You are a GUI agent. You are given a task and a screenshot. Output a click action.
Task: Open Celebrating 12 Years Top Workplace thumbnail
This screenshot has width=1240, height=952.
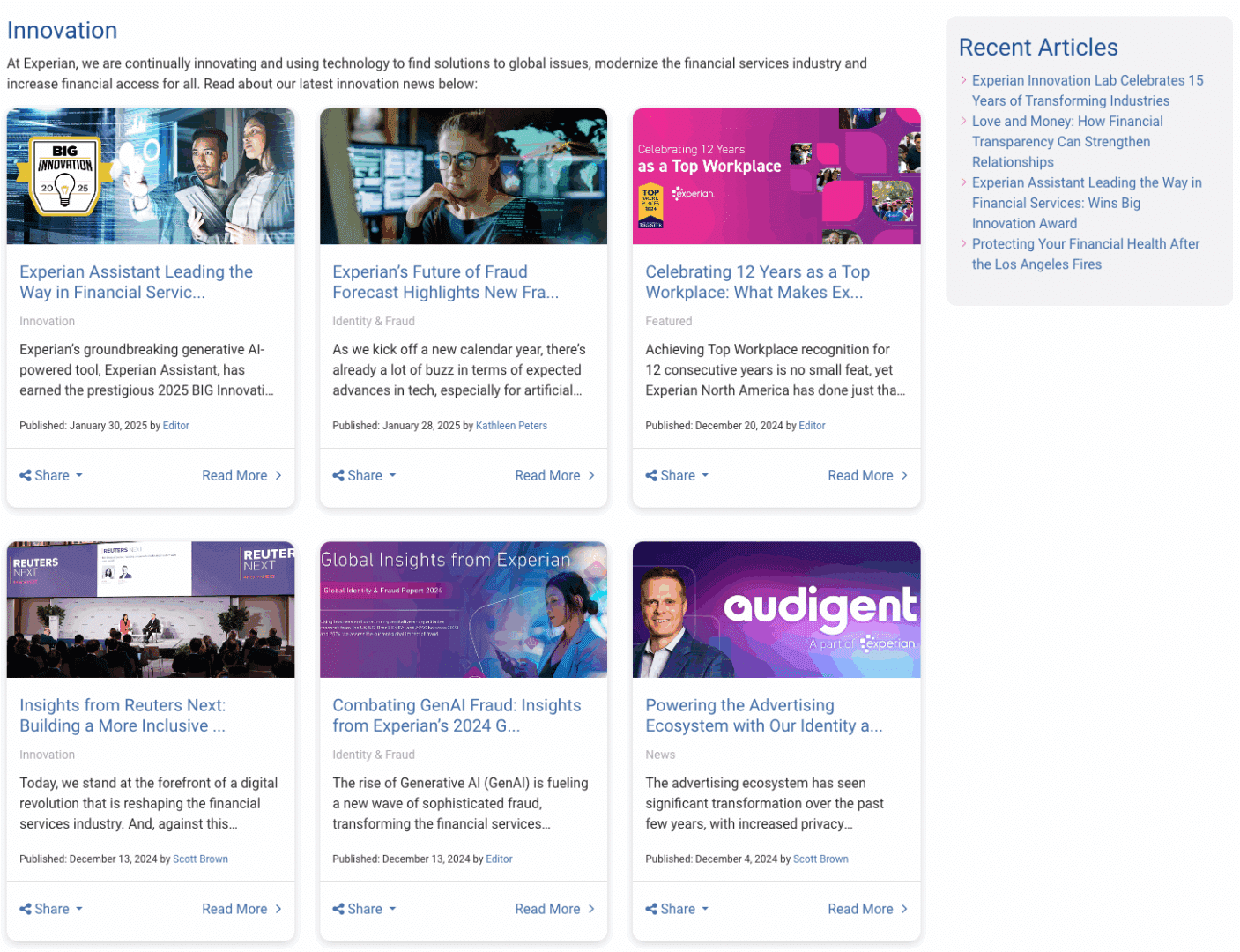click(x=776, y=176)
